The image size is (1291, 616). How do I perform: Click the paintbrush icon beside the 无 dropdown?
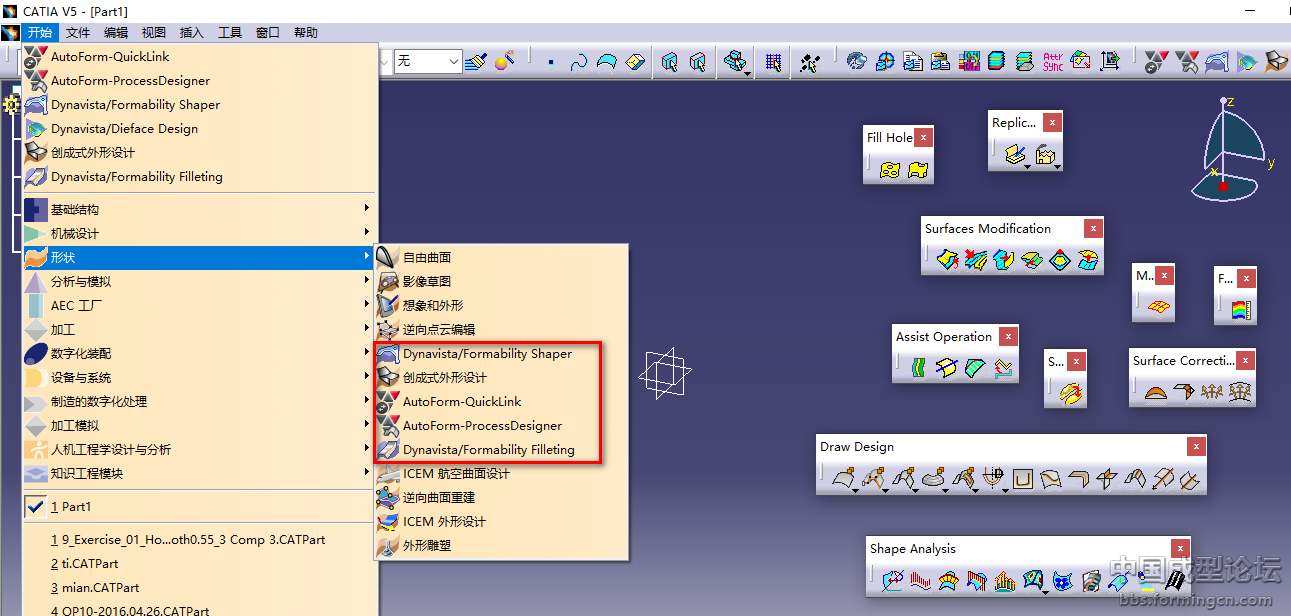(x=476, y=62)
